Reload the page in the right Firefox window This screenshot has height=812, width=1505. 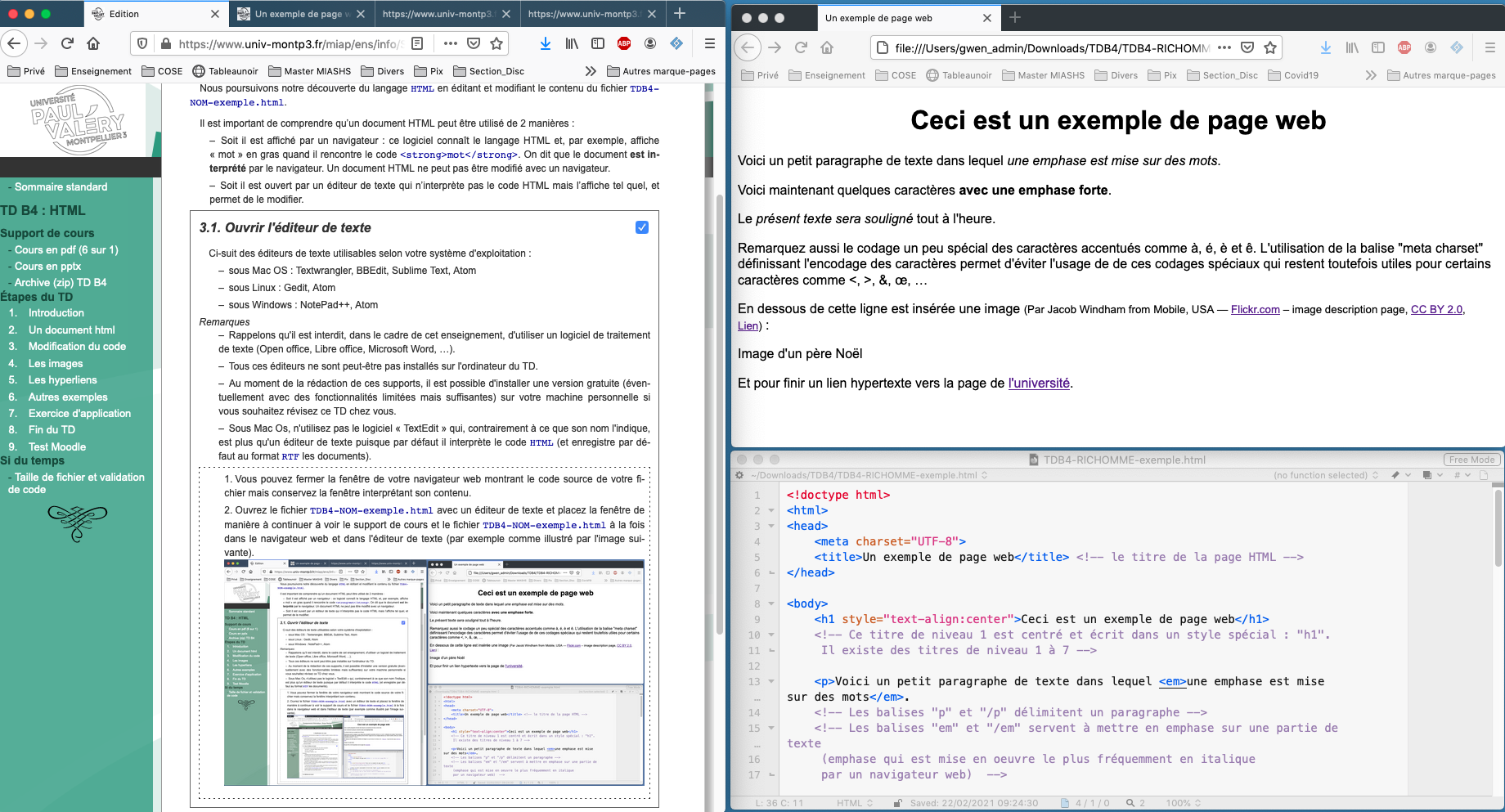pos(801,47)
